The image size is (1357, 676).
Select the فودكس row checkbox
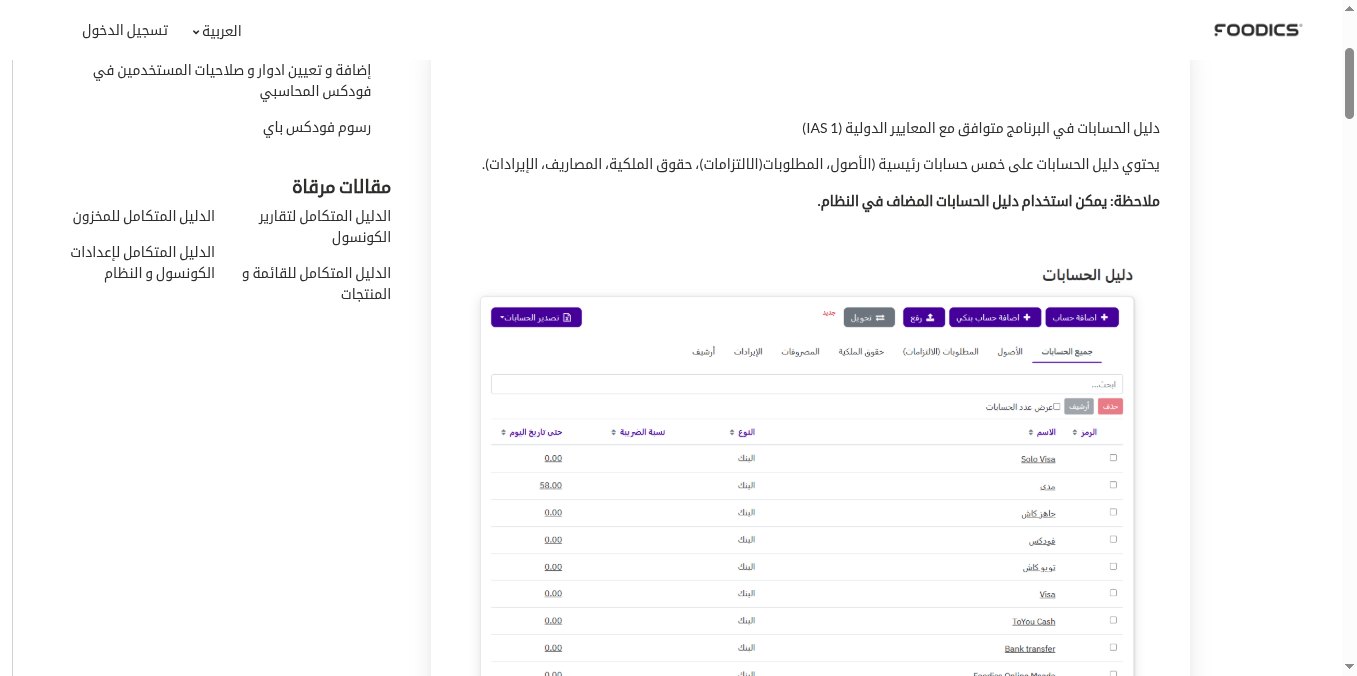tap(1113, 540)
